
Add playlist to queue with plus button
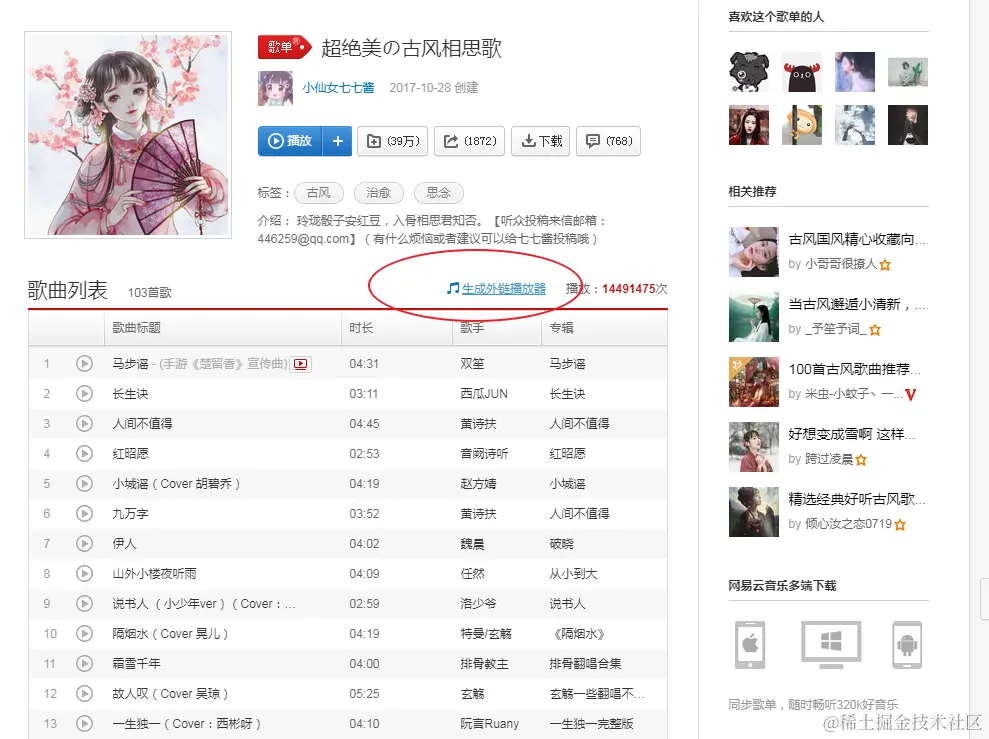(337, 141)
